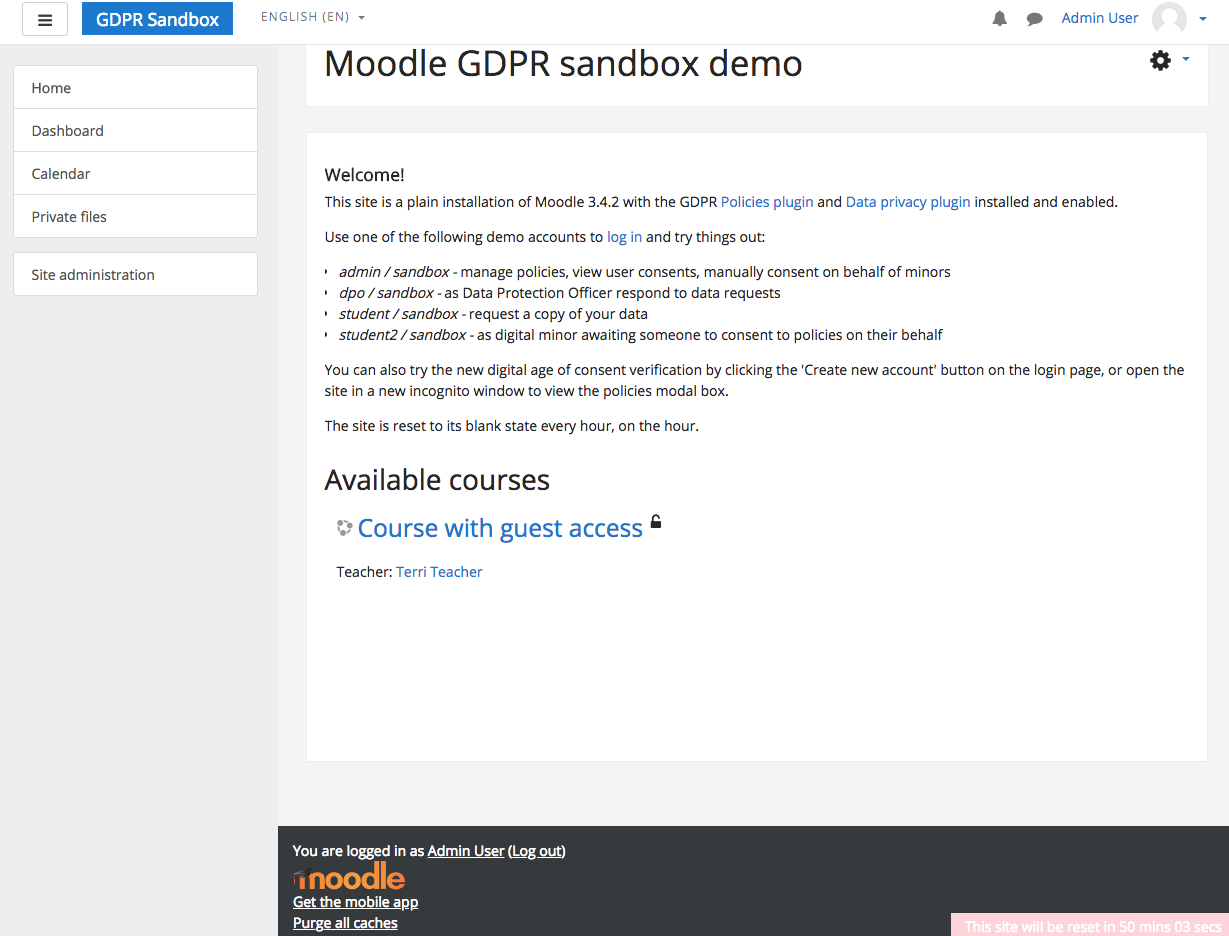Click the admin / sandbox account line

(x=644, y=272)
